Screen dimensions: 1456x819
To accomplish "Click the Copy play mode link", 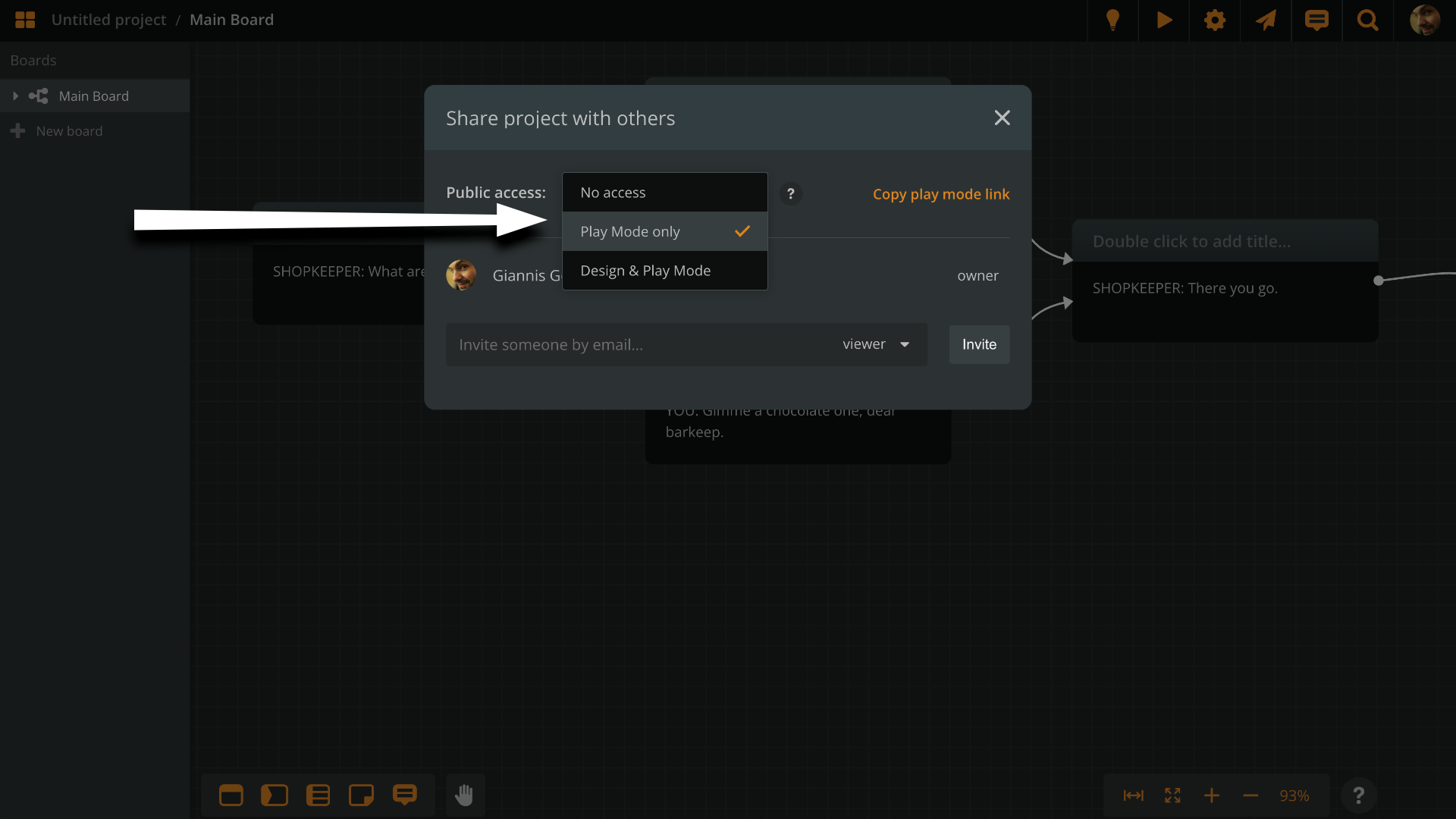I will click(x=941, y=194).
